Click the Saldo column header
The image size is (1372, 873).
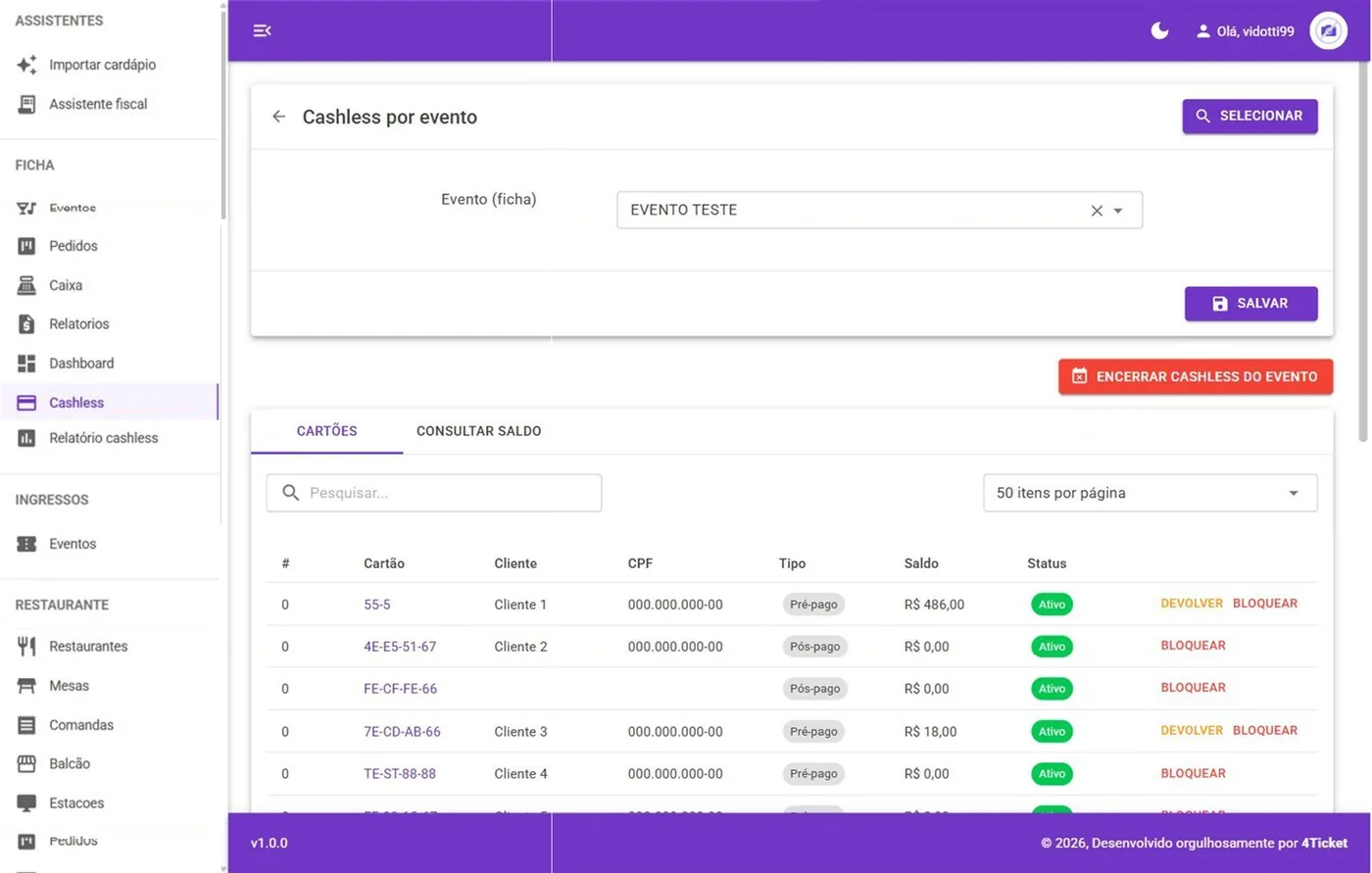pyautogui.click(x=921, y=563)
